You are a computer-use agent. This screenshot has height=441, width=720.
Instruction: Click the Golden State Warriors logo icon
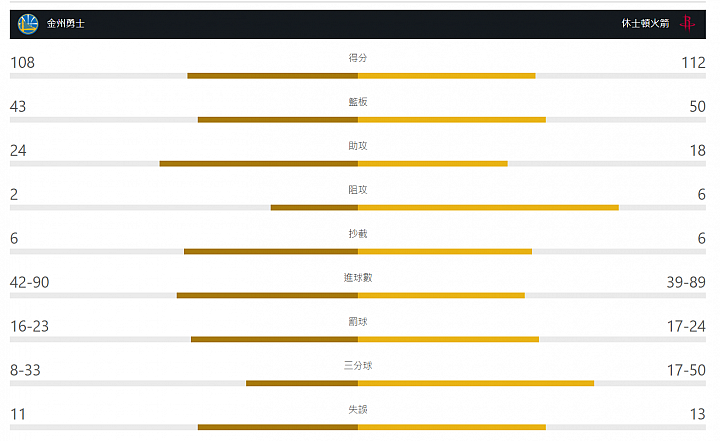click(28, 24)
